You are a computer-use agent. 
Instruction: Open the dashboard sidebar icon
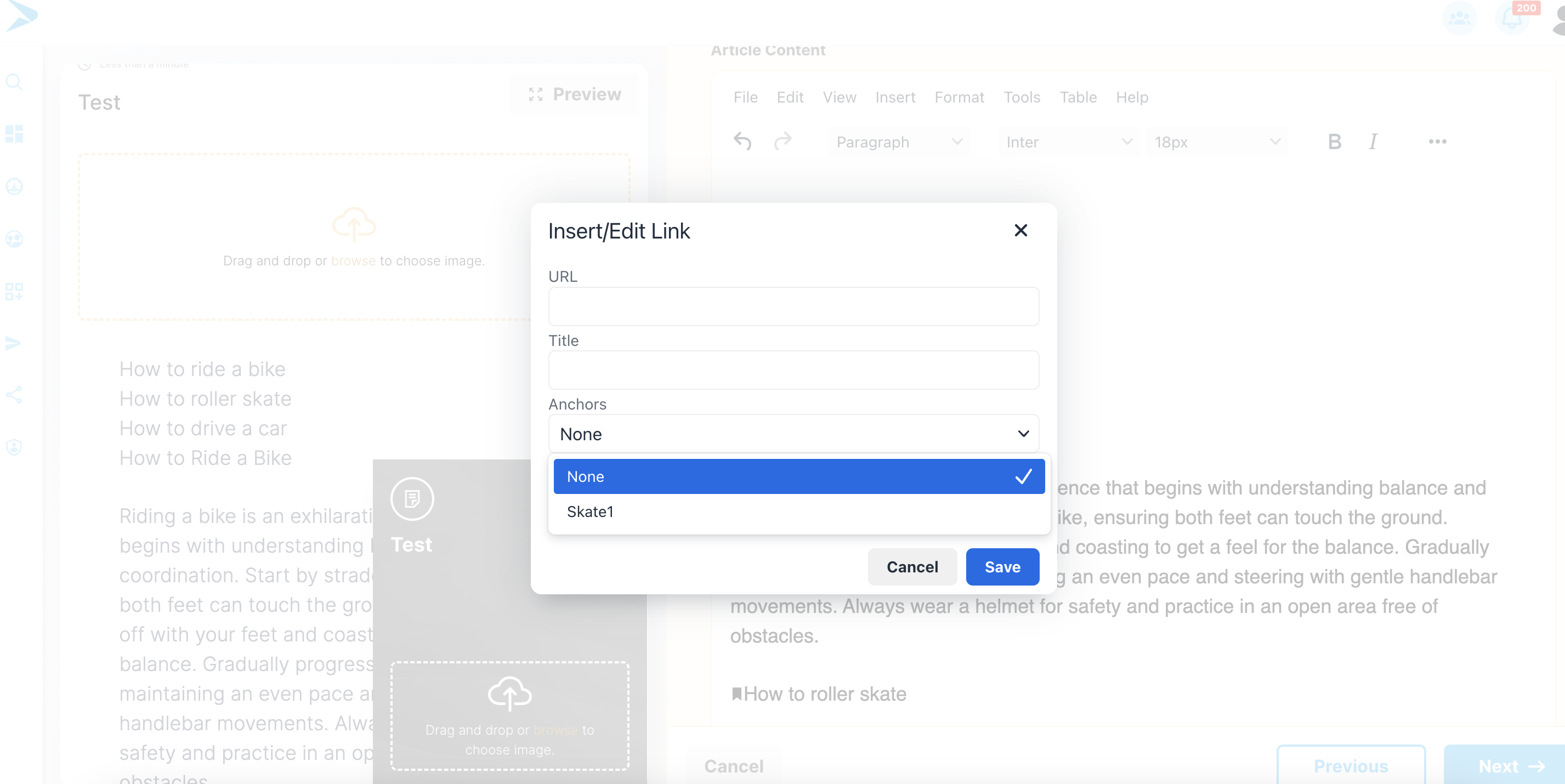pos(14,134)
